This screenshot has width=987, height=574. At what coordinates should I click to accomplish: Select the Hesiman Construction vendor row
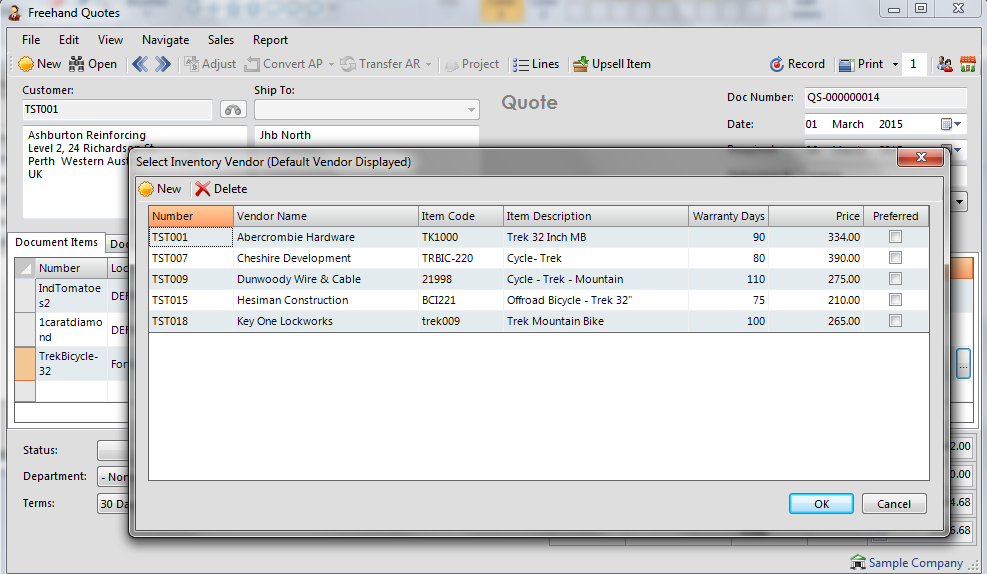292,300
